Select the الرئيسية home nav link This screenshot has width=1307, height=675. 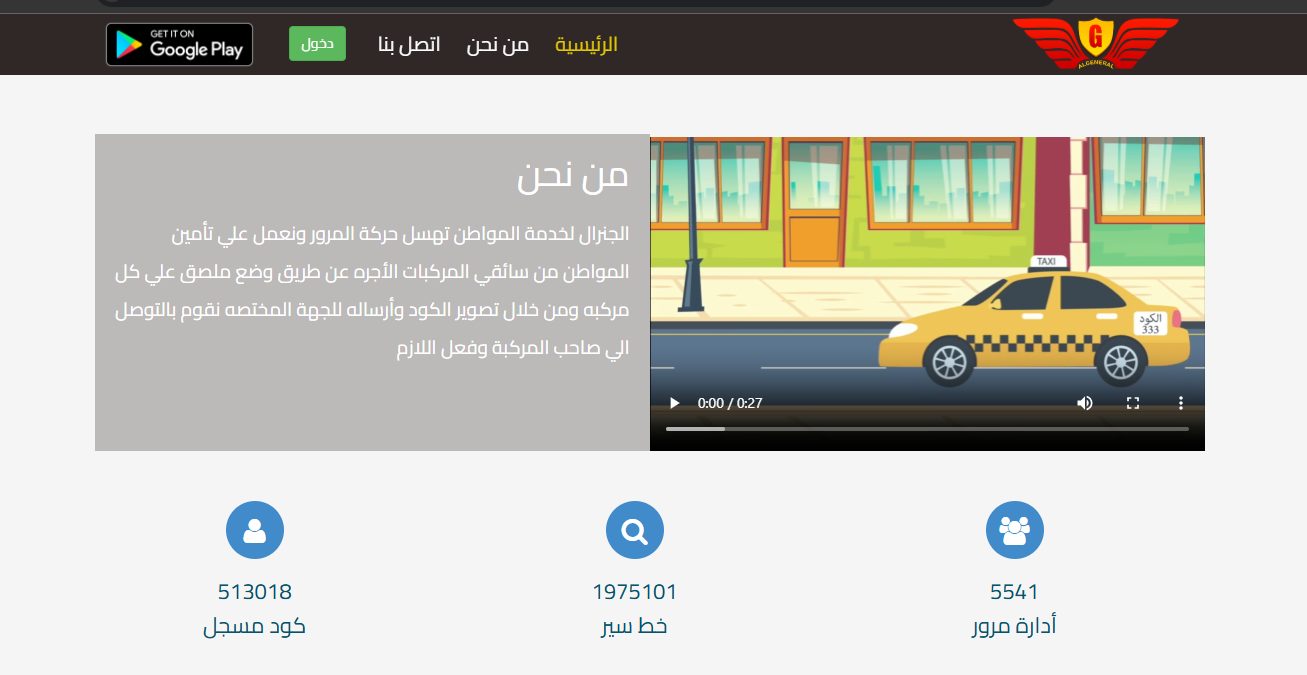587,45
